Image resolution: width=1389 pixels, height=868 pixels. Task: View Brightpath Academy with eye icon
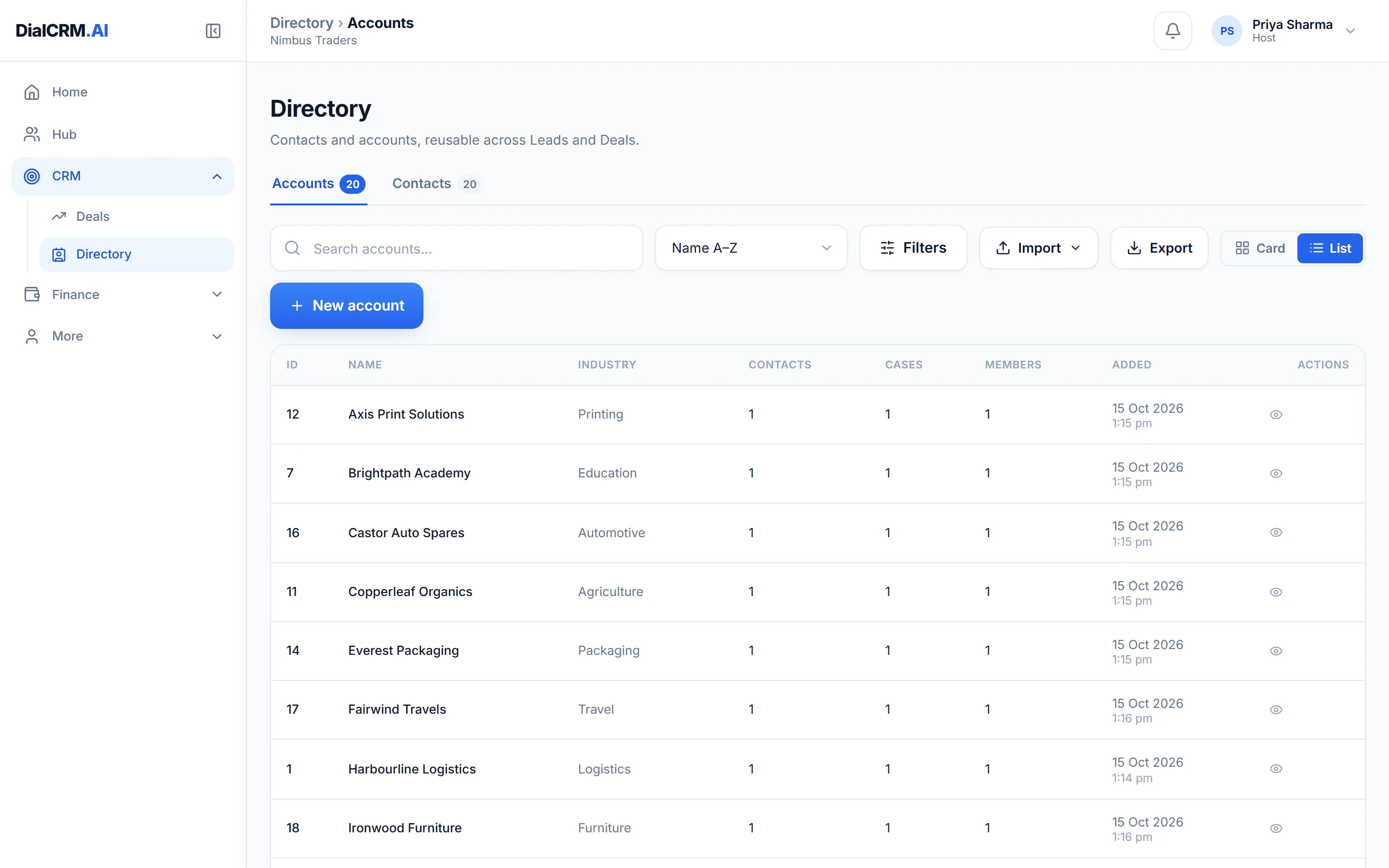(x=1275, y=474)
